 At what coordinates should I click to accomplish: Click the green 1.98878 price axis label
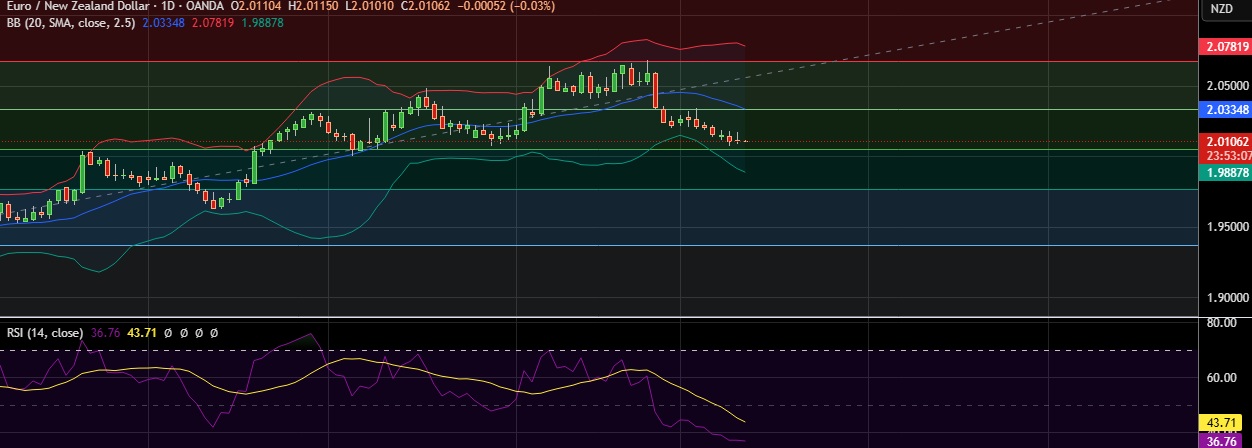tap(1225, 172)
